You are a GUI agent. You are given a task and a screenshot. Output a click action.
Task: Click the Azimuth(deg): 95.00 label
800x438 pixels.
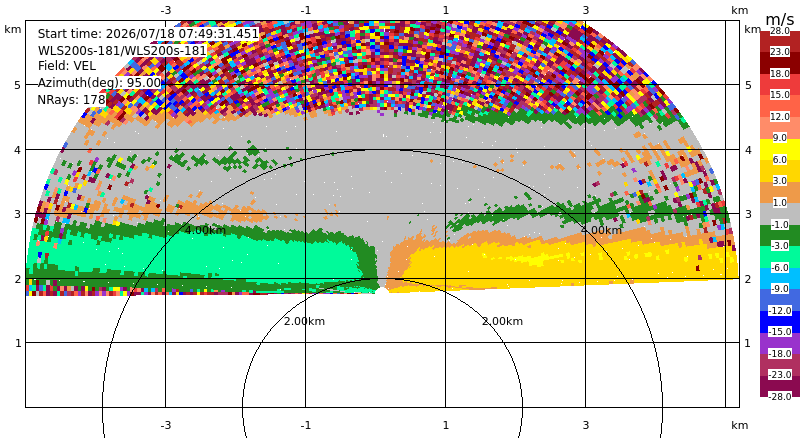pyautogui.click(x=99, y=83)
